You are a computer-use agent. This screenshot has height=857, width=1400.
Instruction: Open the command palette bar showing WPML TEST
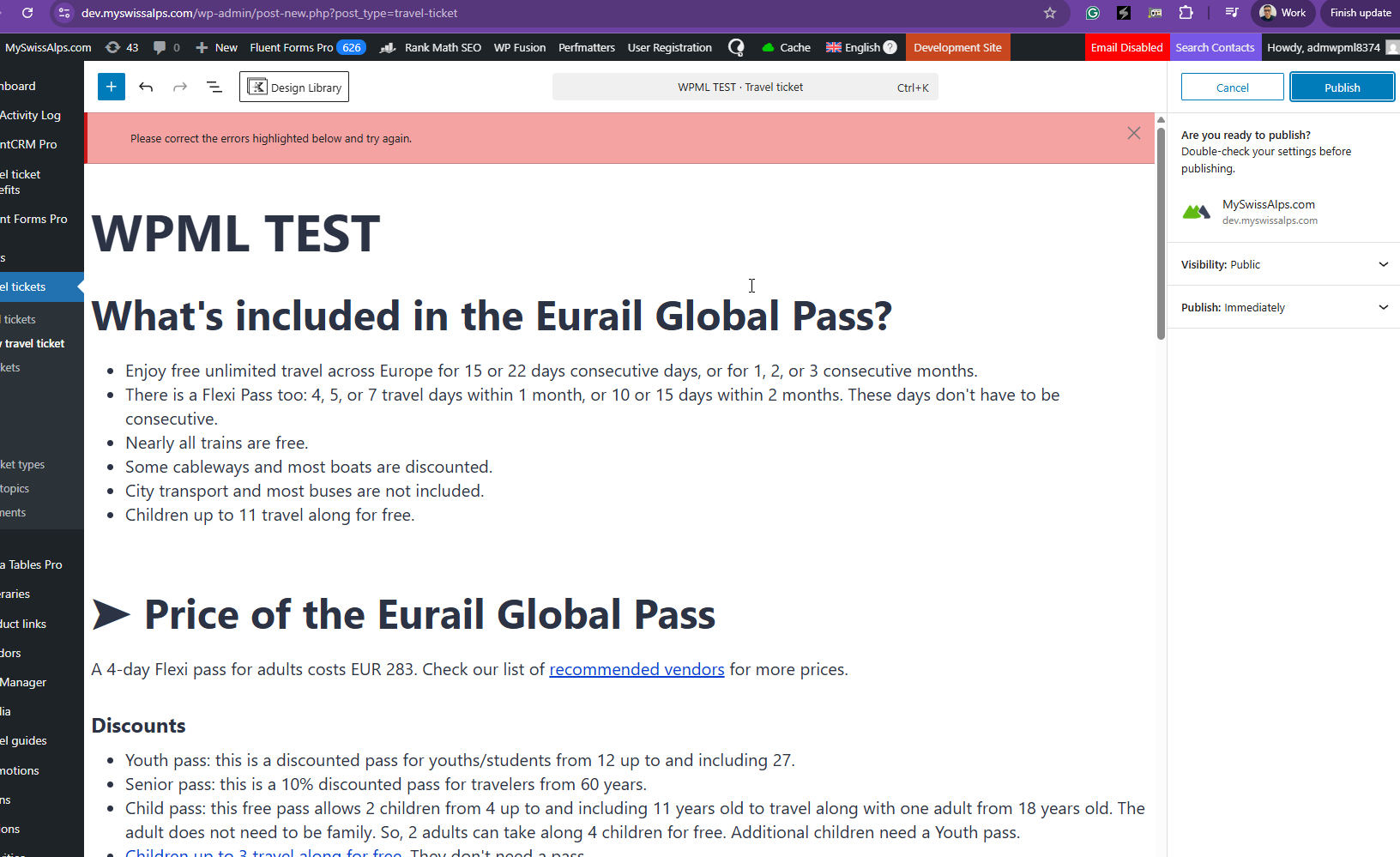(x=745, y=87)
